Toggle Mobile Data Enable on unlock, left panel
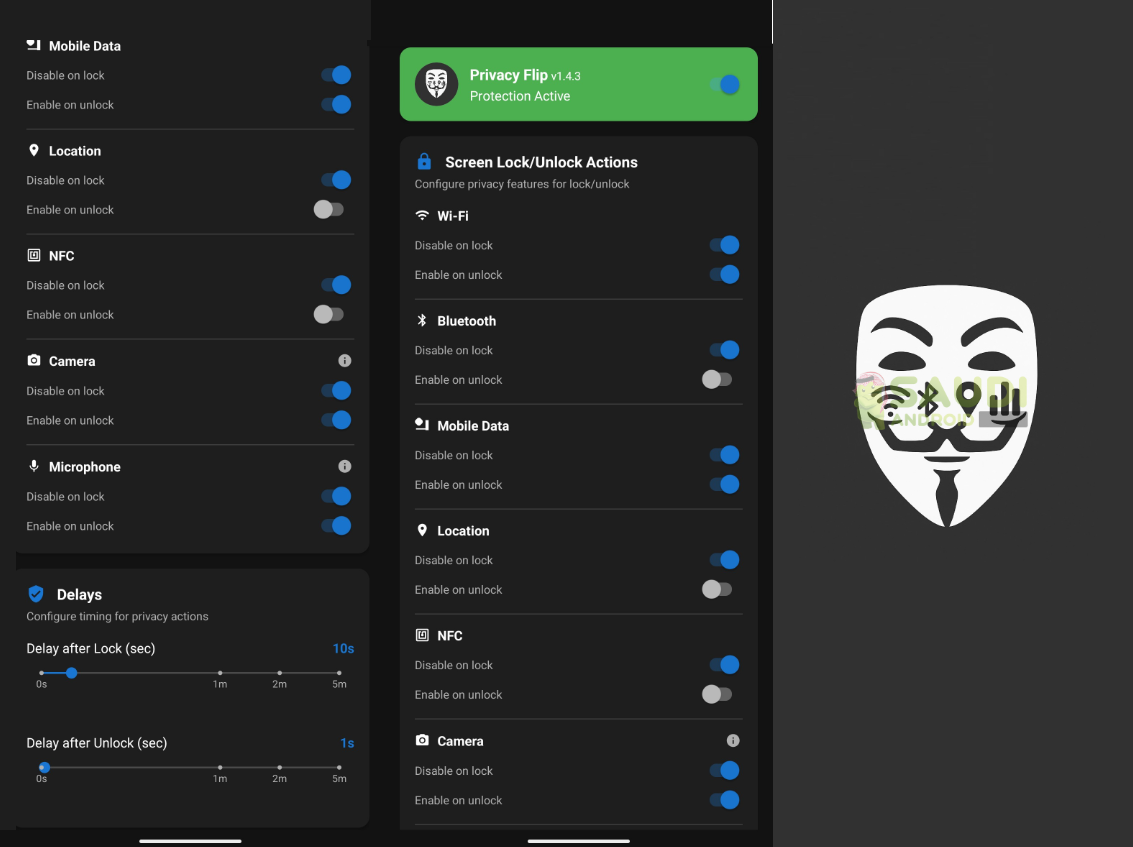The height and width of the screenshot is (847, 1133). 337,104
